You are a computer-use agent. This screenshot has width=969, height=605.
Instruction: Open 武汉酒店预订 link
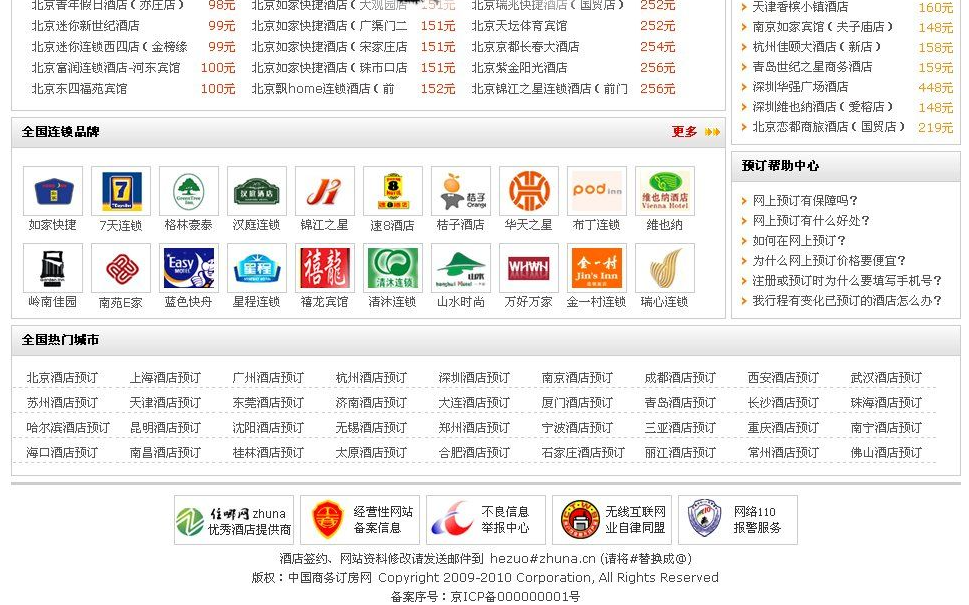coord(886,378)
